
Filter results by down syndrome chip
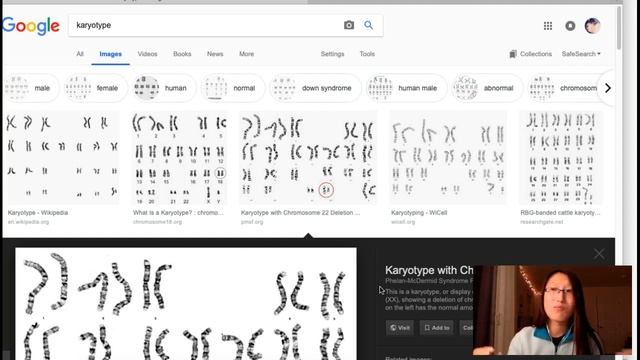point(315,88)
